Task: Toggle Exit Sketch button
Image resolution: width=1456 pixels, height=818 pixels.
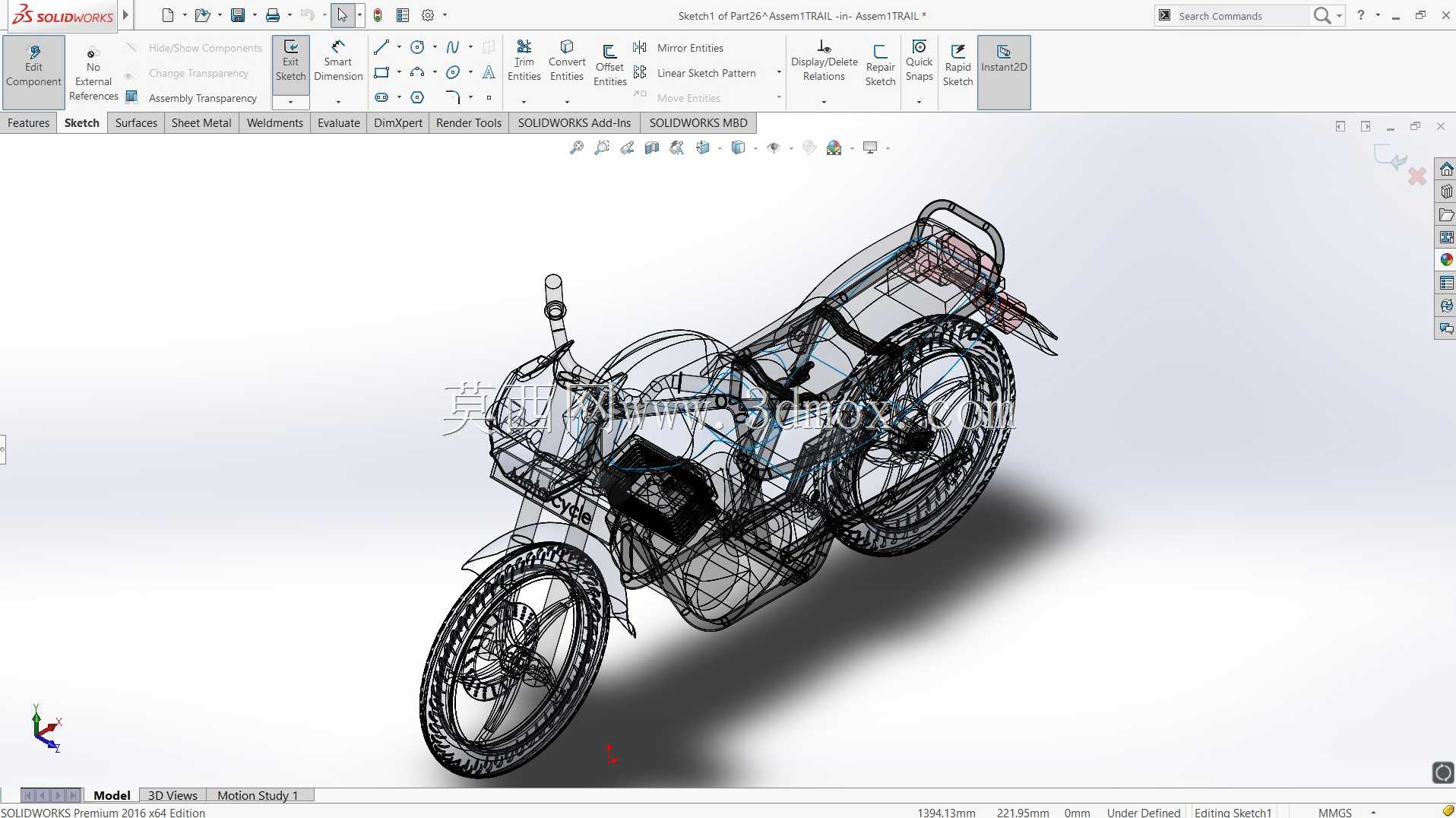Action: (x=290, y=64)
